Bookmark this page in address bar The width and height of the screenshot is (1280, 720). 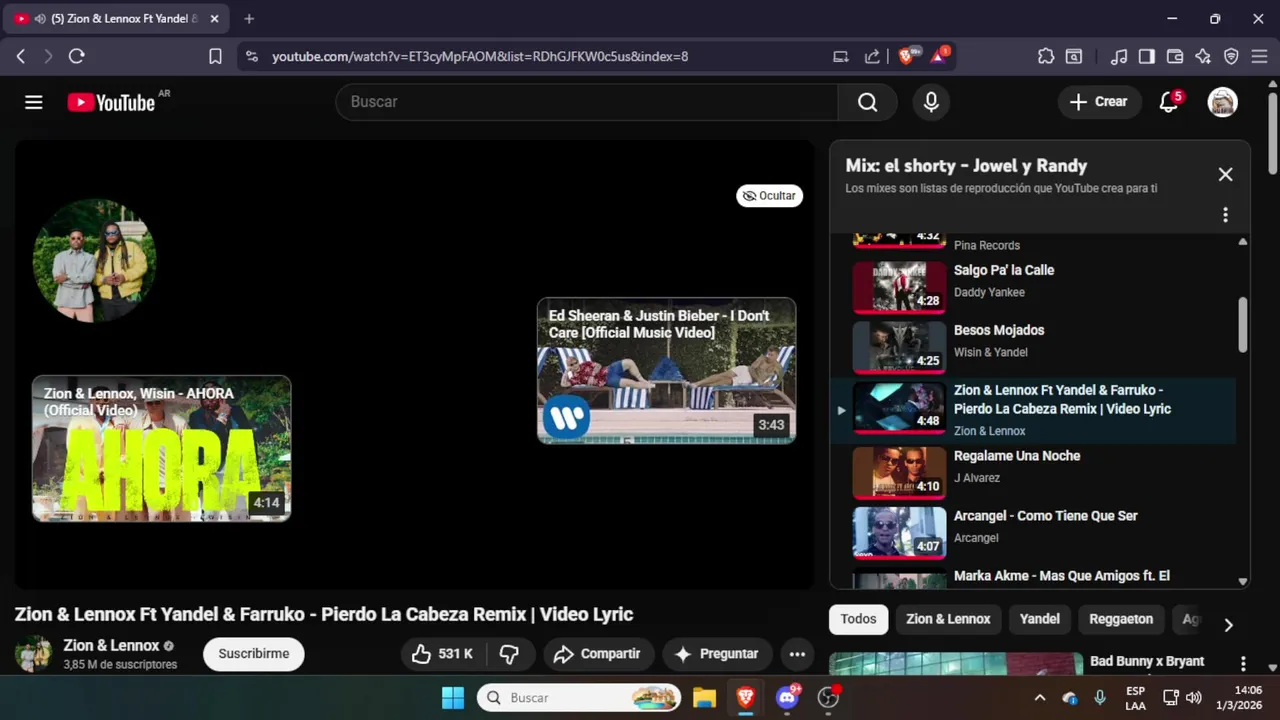point(215,57)
